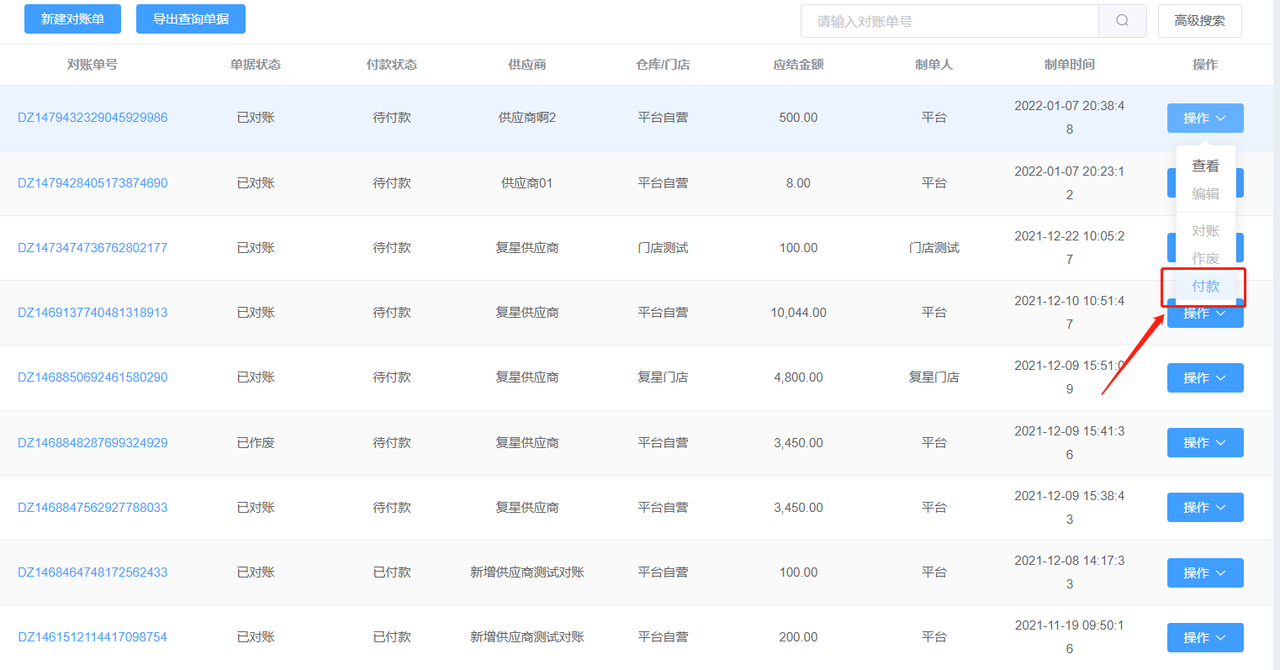Open statement link DZ1469137740481318913
This screenshot has height=670, width=1280.
click(93, 313)
